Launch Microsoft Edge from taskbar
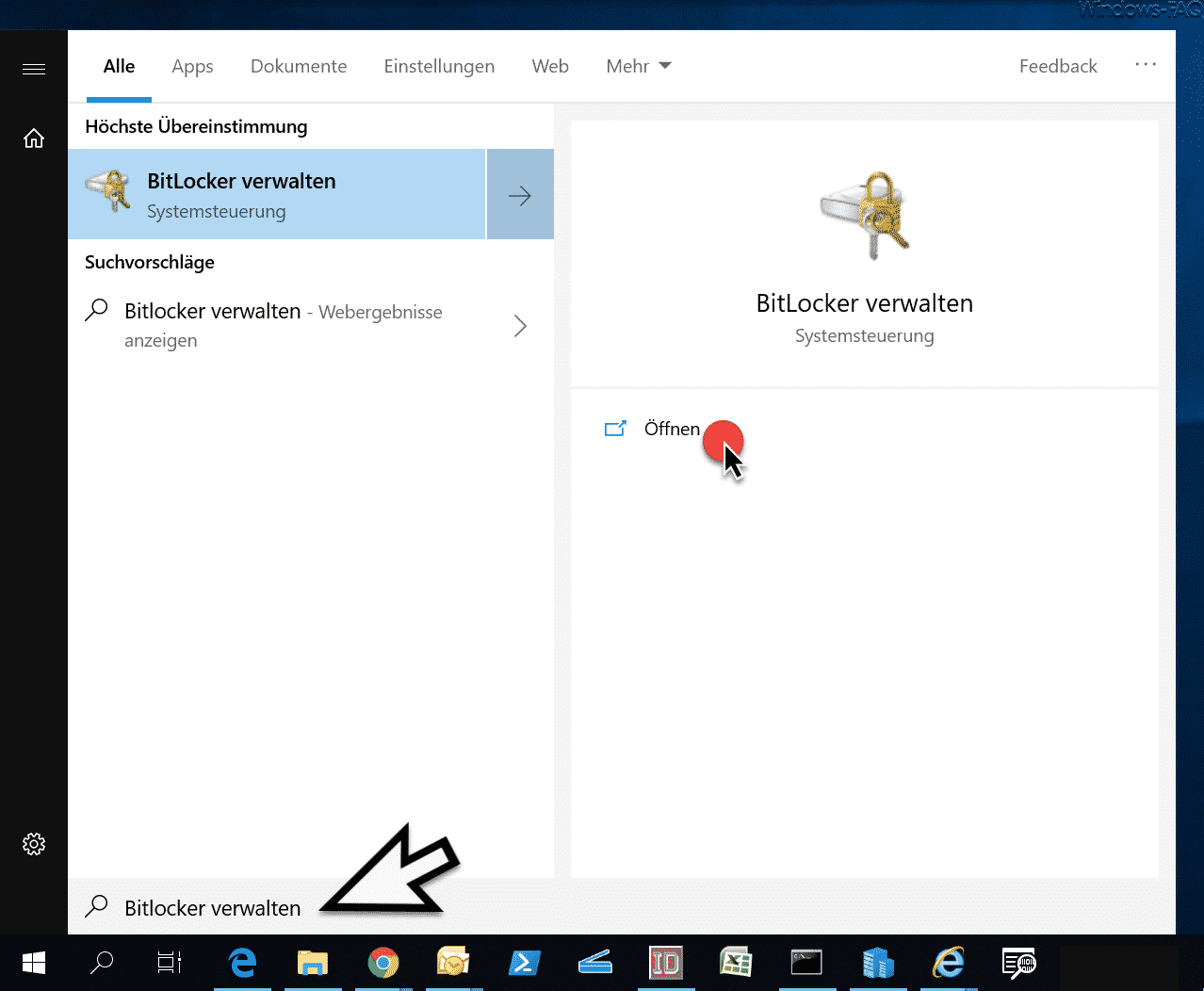This screenshot has width=1204, height=991. (242, 963)
